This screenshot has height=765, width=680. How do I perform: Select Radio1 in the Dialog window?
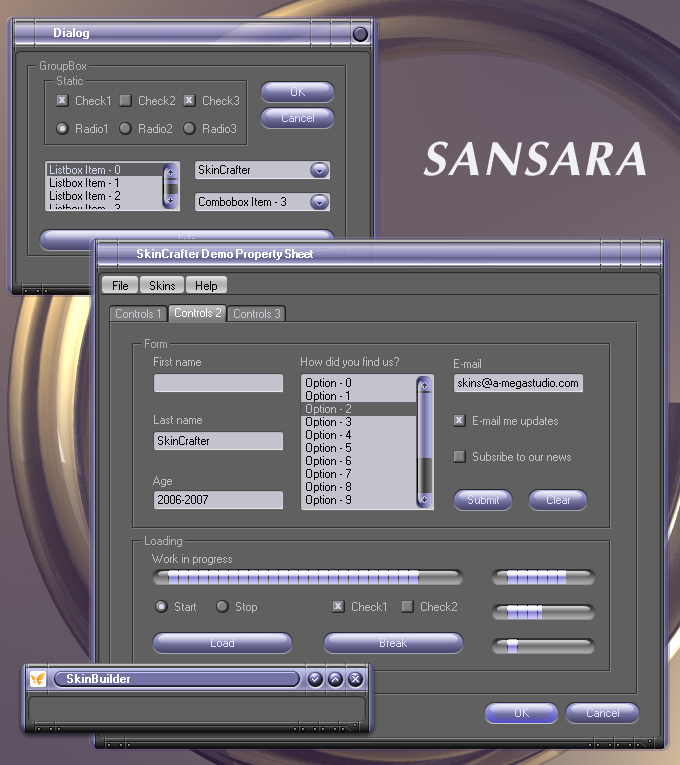[x=62, y=128]
